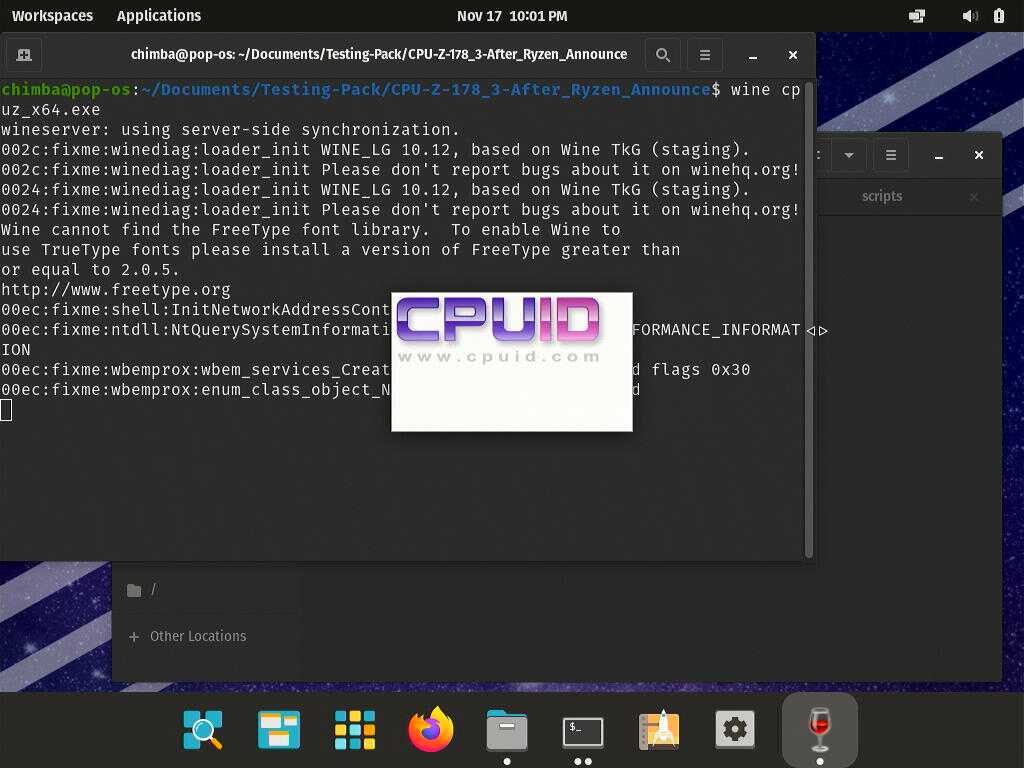Open the Terminal dock icon
Screen dimensions: 1024x768
(583, 732)
